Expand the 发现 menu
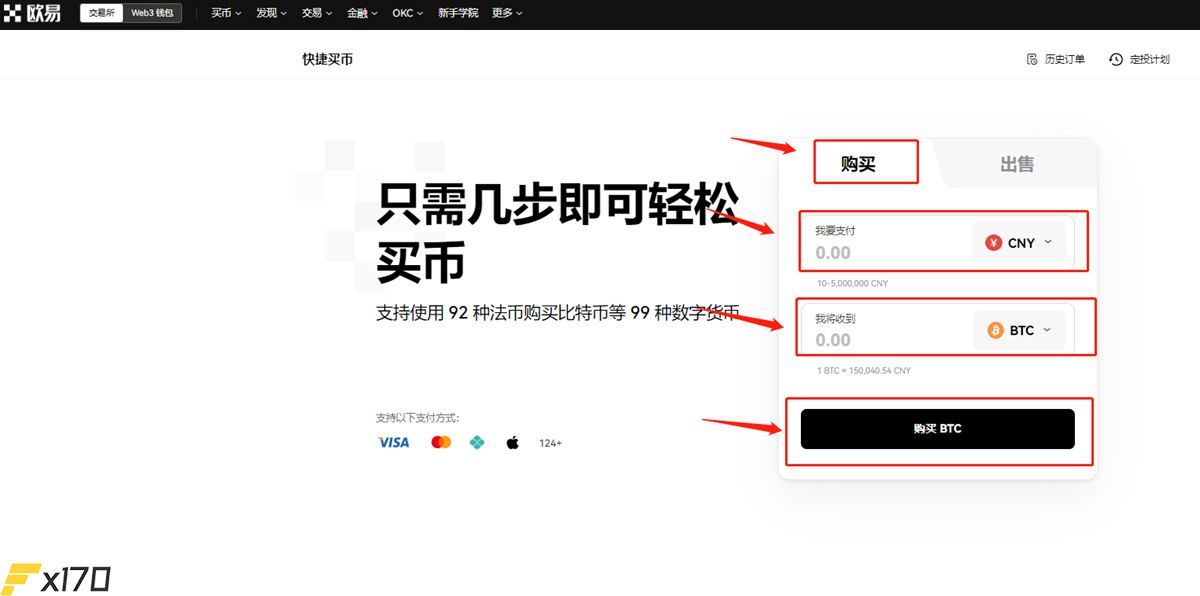The height and width of the screenshot is (596, 1200). [271, 13]
